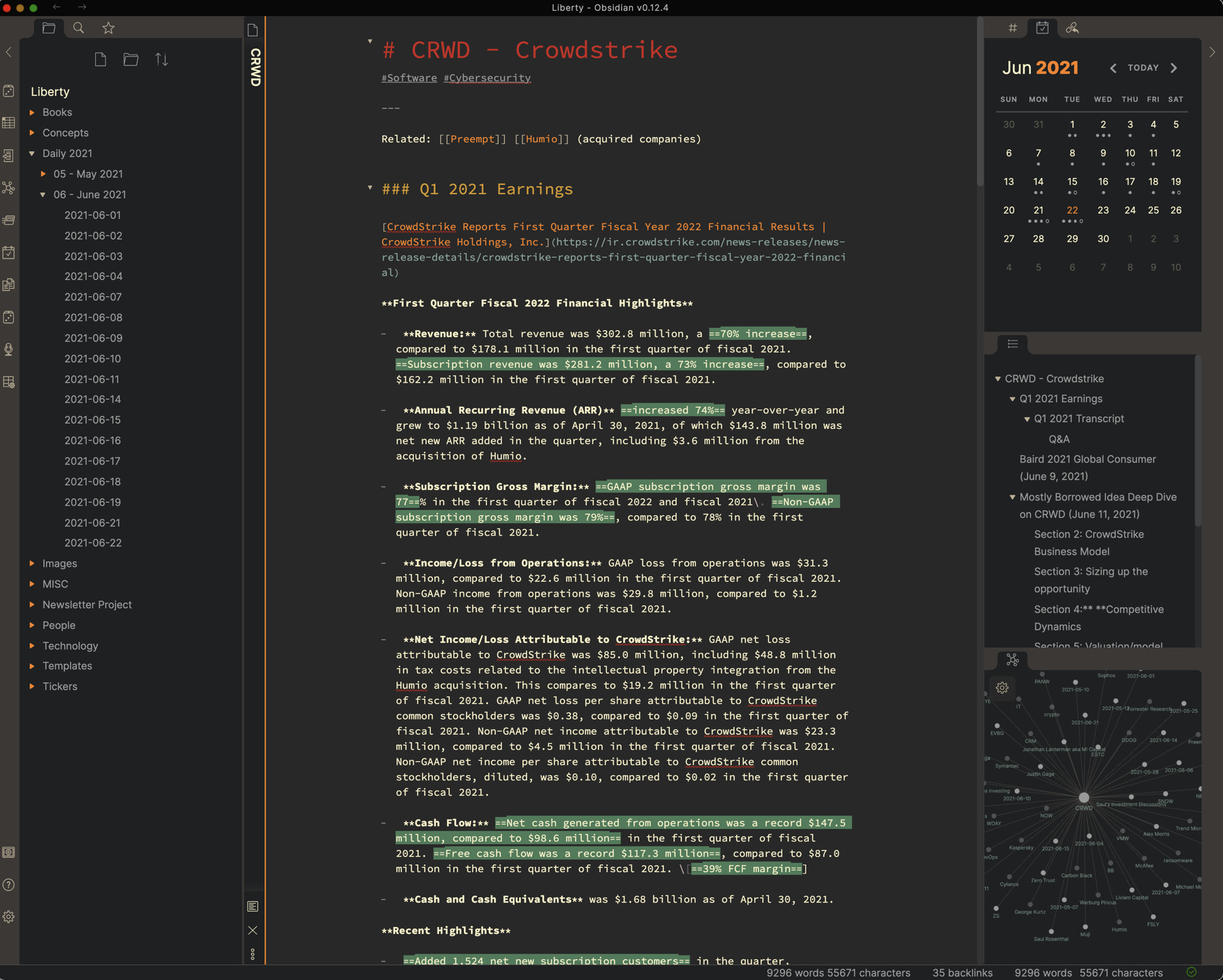
Task: Collapse Mostly Borrowed Idea outline item
Action: pos(1012,497)
